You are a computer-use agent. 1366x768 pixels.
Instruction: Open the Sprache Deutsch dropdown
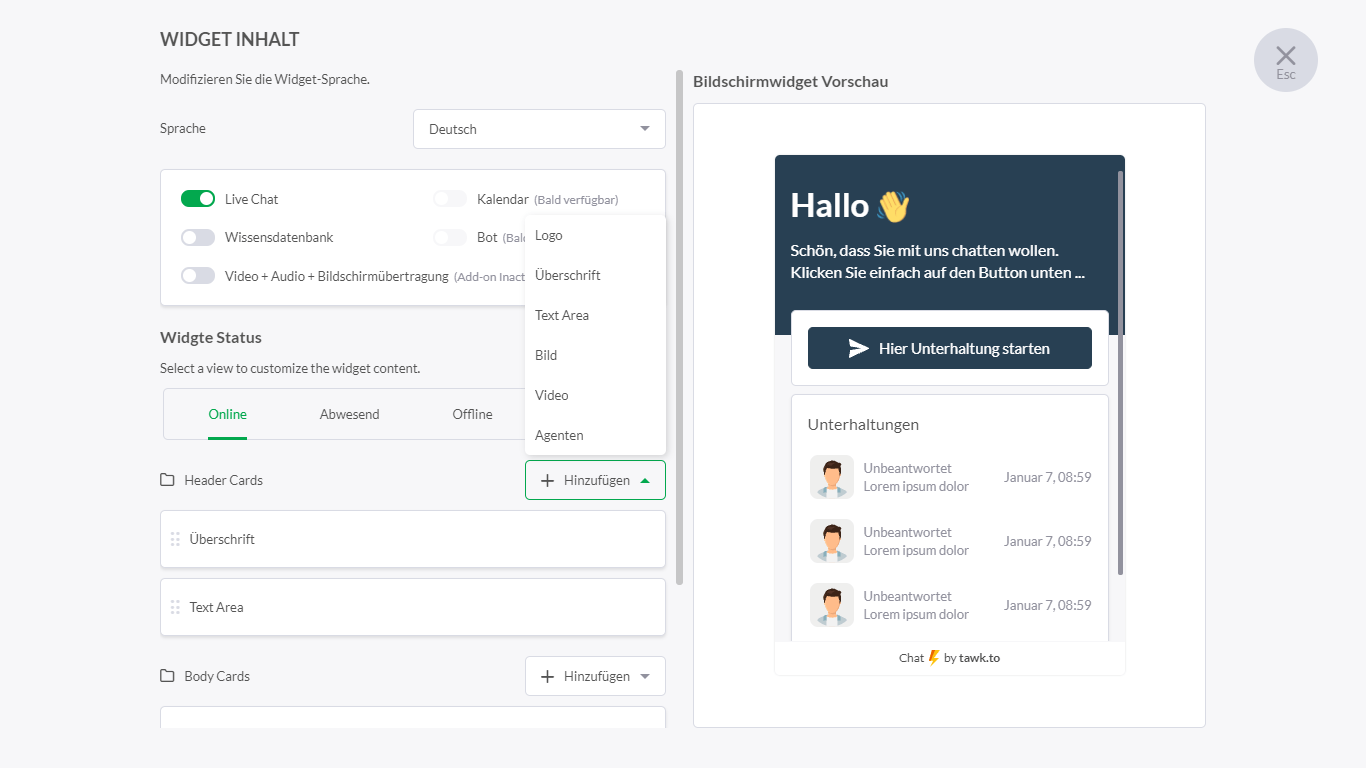click(539, 129)
